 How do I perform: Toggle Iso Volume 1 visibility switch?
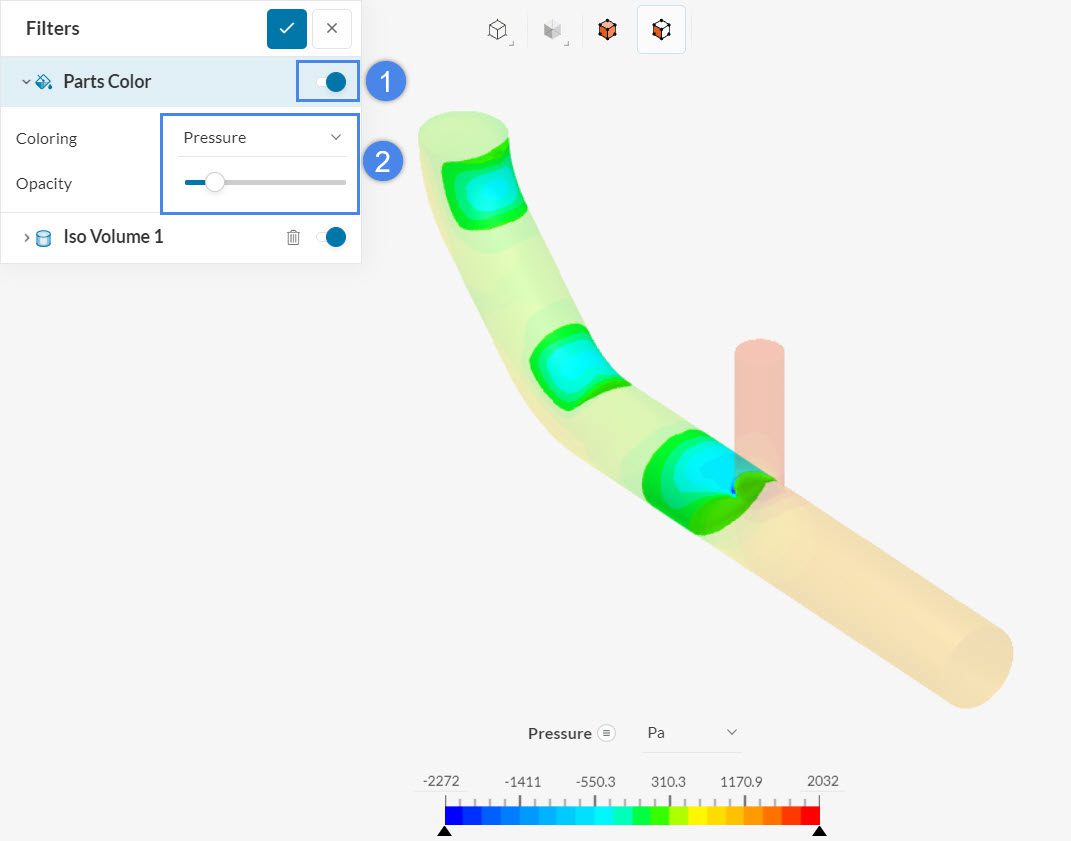coord(331,237)
